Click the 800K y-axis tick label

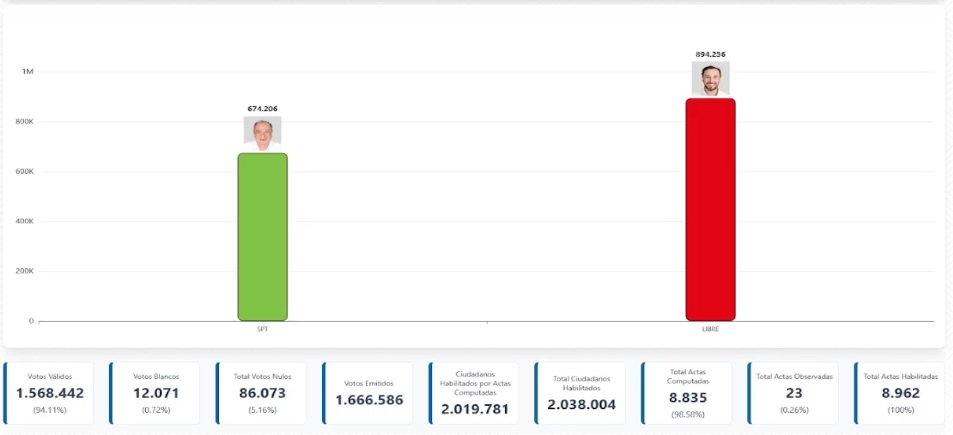[x=24, y=122]
